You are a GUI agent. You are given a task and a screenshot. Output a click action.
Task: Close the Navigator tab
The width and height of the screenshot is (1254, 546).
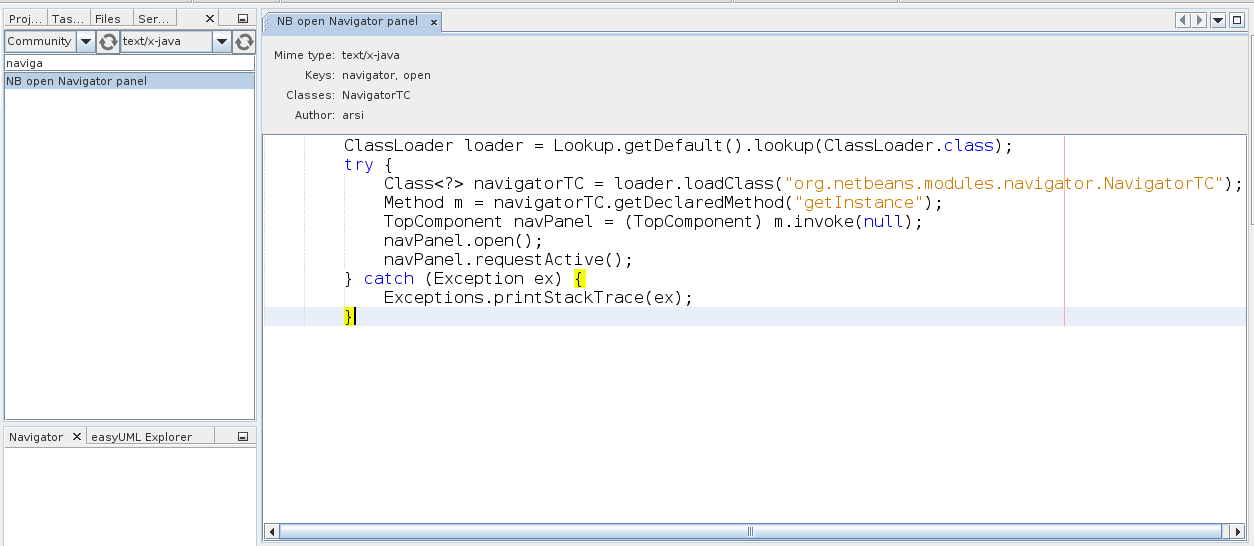coord(77,437)
